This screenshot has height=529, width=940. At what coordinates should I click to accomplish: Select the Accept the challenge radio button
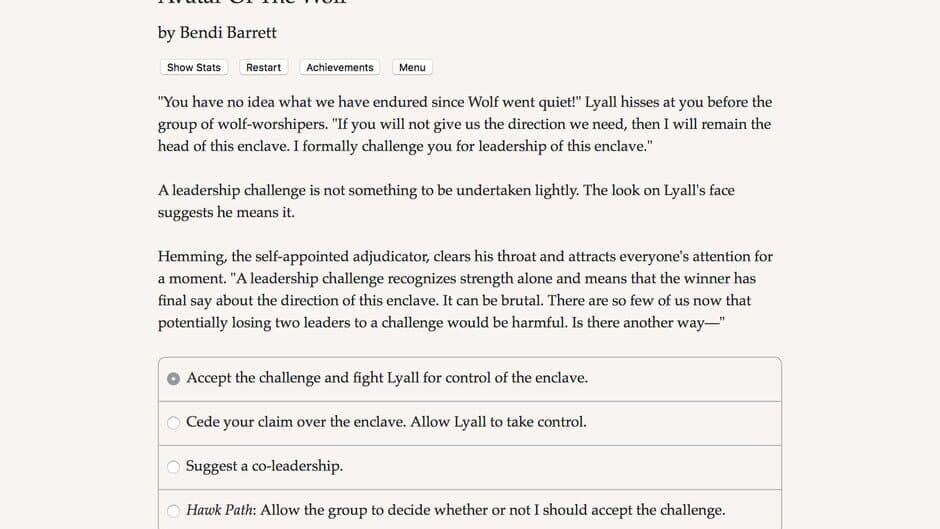tap(173, 378)
